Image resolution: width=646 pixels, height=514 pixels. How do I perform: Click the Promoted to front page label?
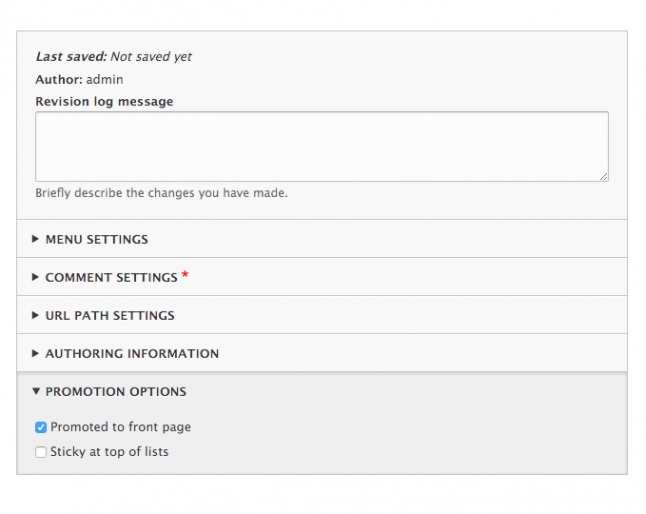tap(120, 427)
